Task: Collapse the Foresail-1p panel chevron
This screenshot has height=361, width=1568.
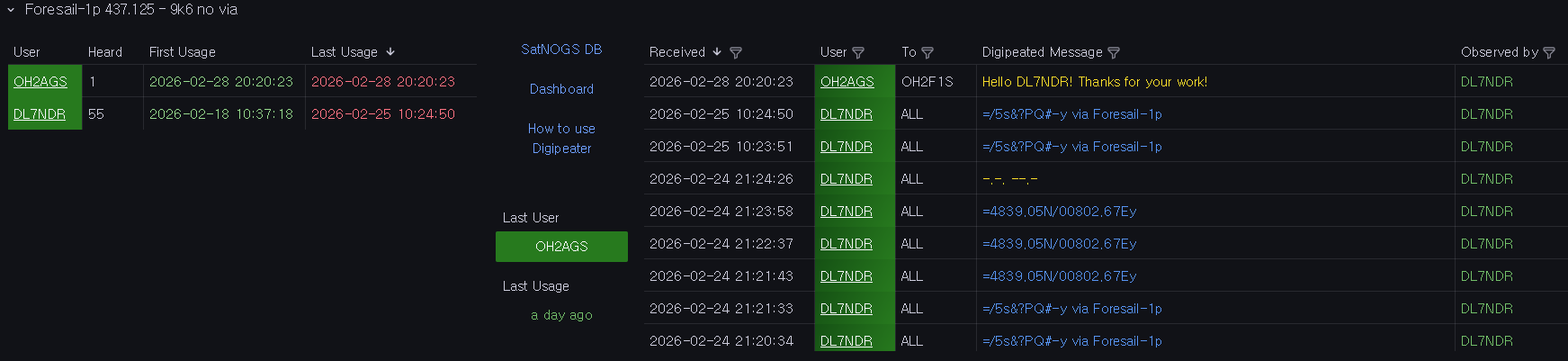Action: coord(11,10)
